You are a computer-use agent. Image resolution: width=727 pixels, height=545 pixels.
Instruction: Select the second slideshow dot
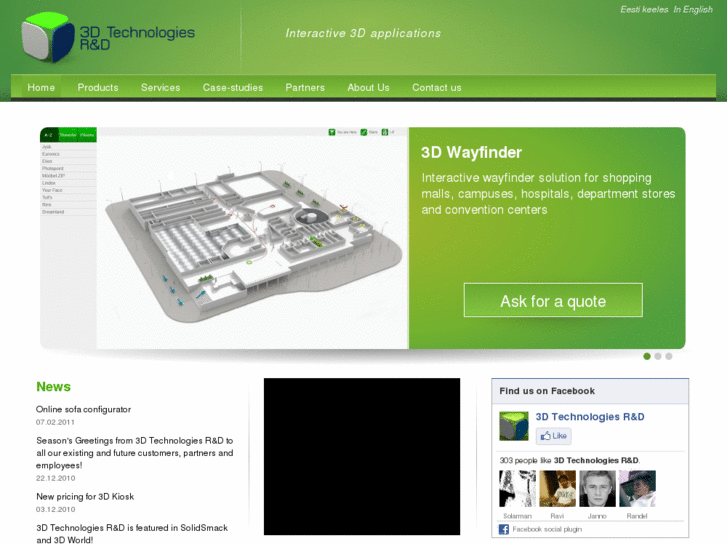(x=657, y=356)
